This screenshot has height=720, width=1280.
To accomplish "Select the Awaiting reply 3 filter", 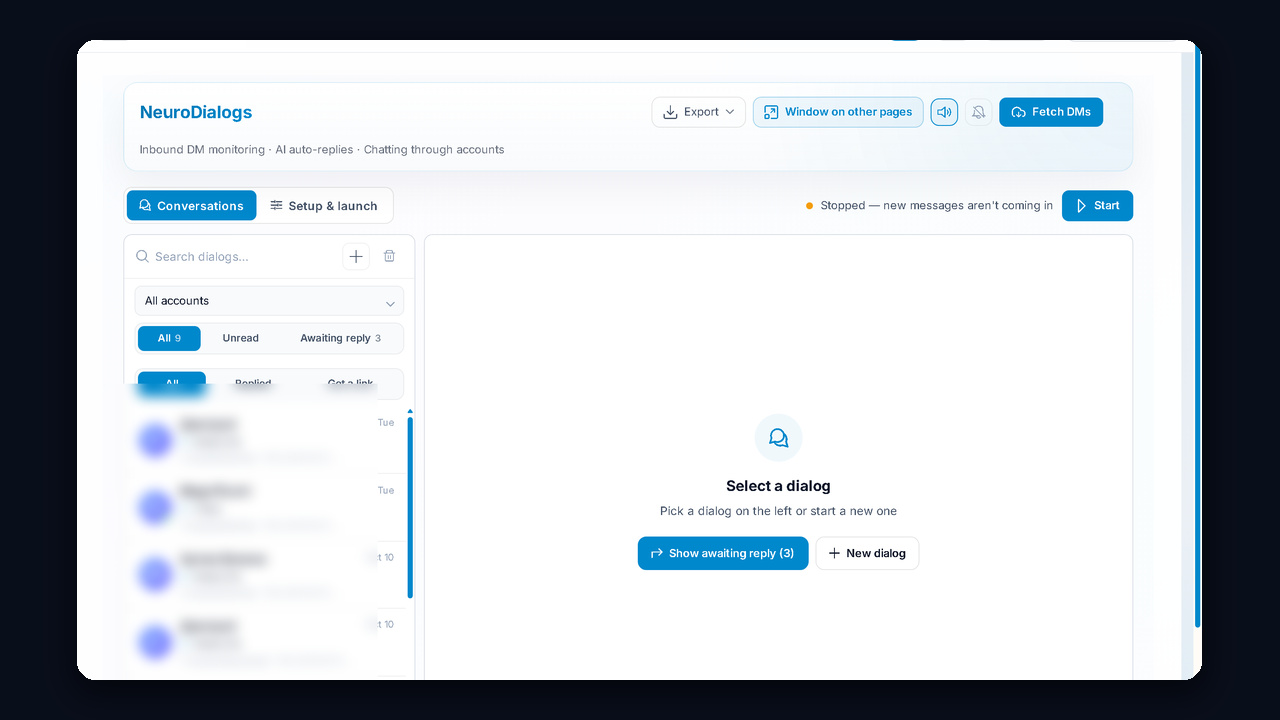I will tap(340, 338).
